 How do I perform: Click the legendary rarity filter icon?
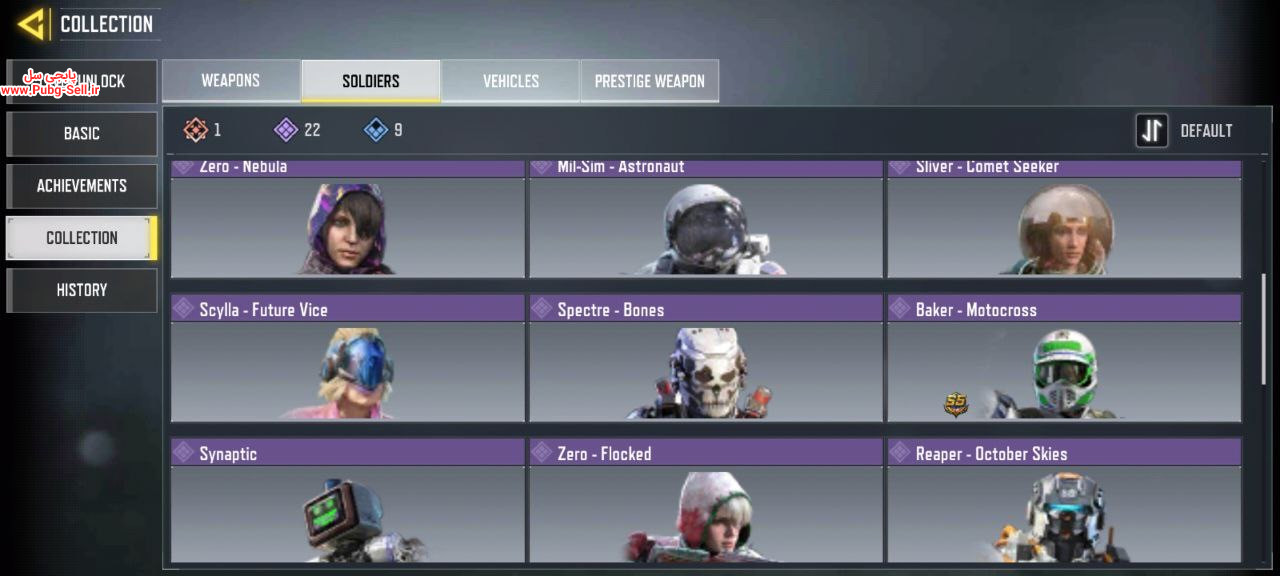pyautogui.click(x=196, y=130)
